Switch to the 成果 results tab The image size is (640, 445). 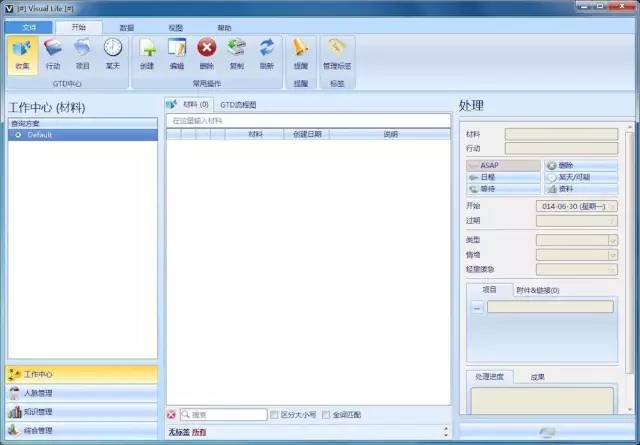[x=538, y=377]
